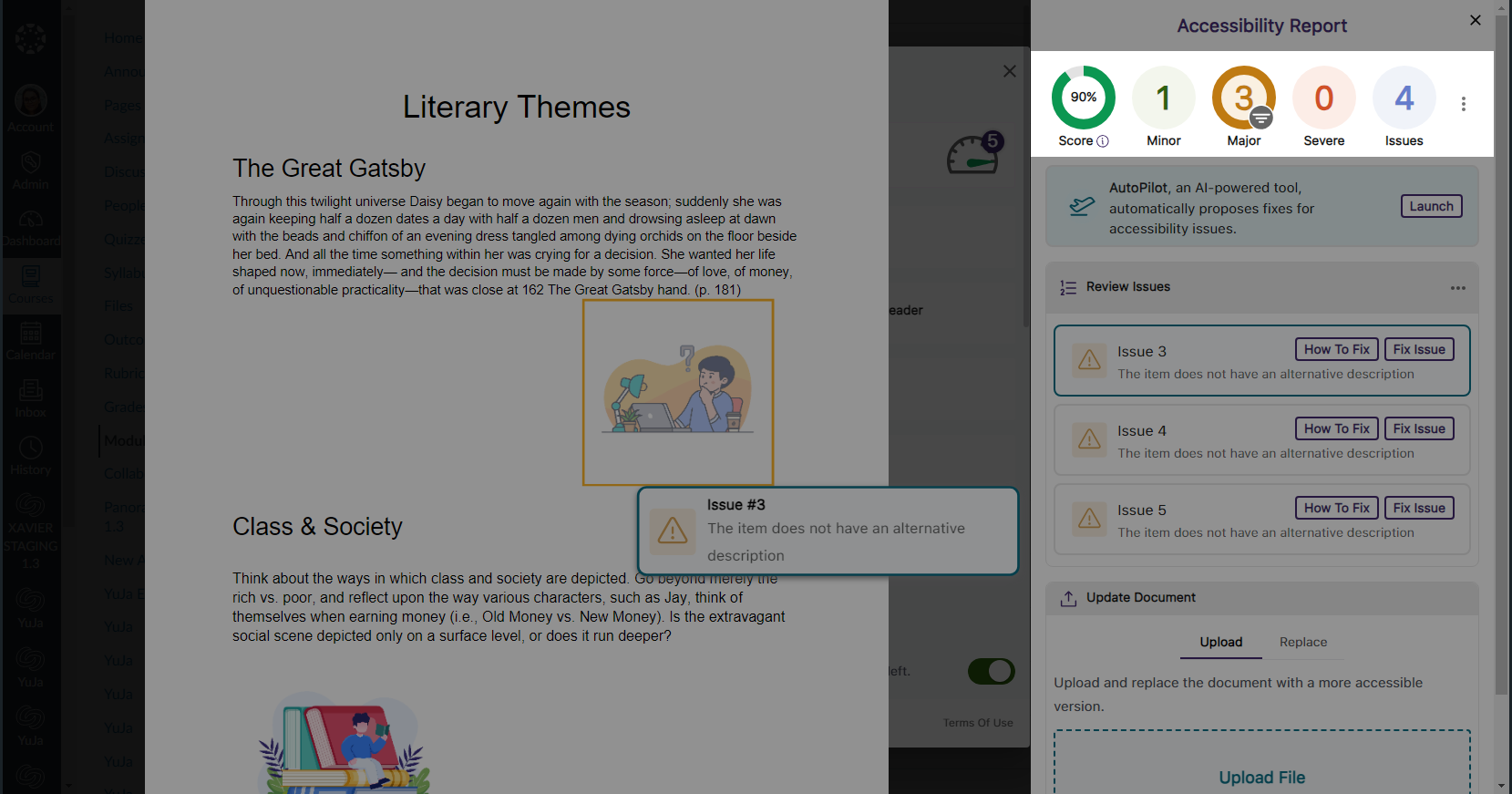The image size is (1512, 794).
Task: Select the Minor issues count circle
Action: coord(1163,98)
